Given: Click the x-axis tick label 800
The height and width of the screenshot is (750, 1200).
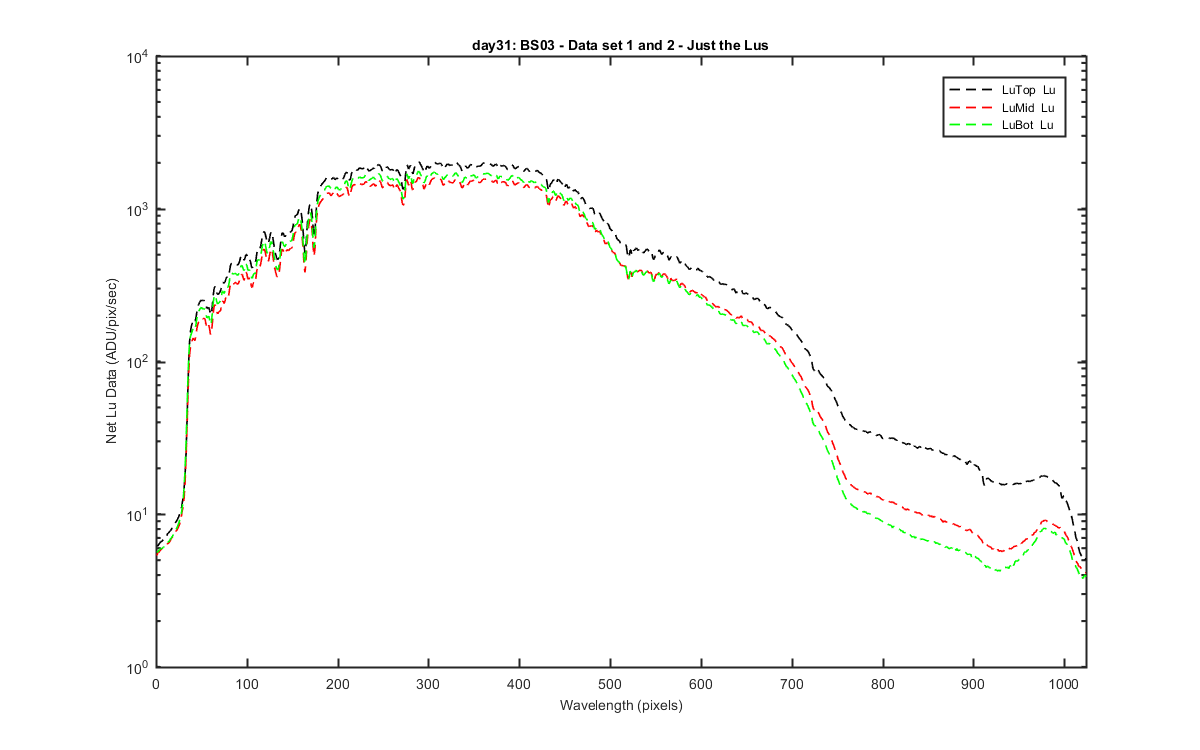Looking at the screenshot, I should 883,683.
